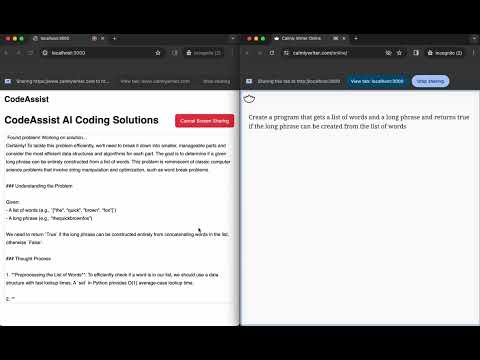
Task: Reload the localhost:3000 window
Action: [30, 53]
